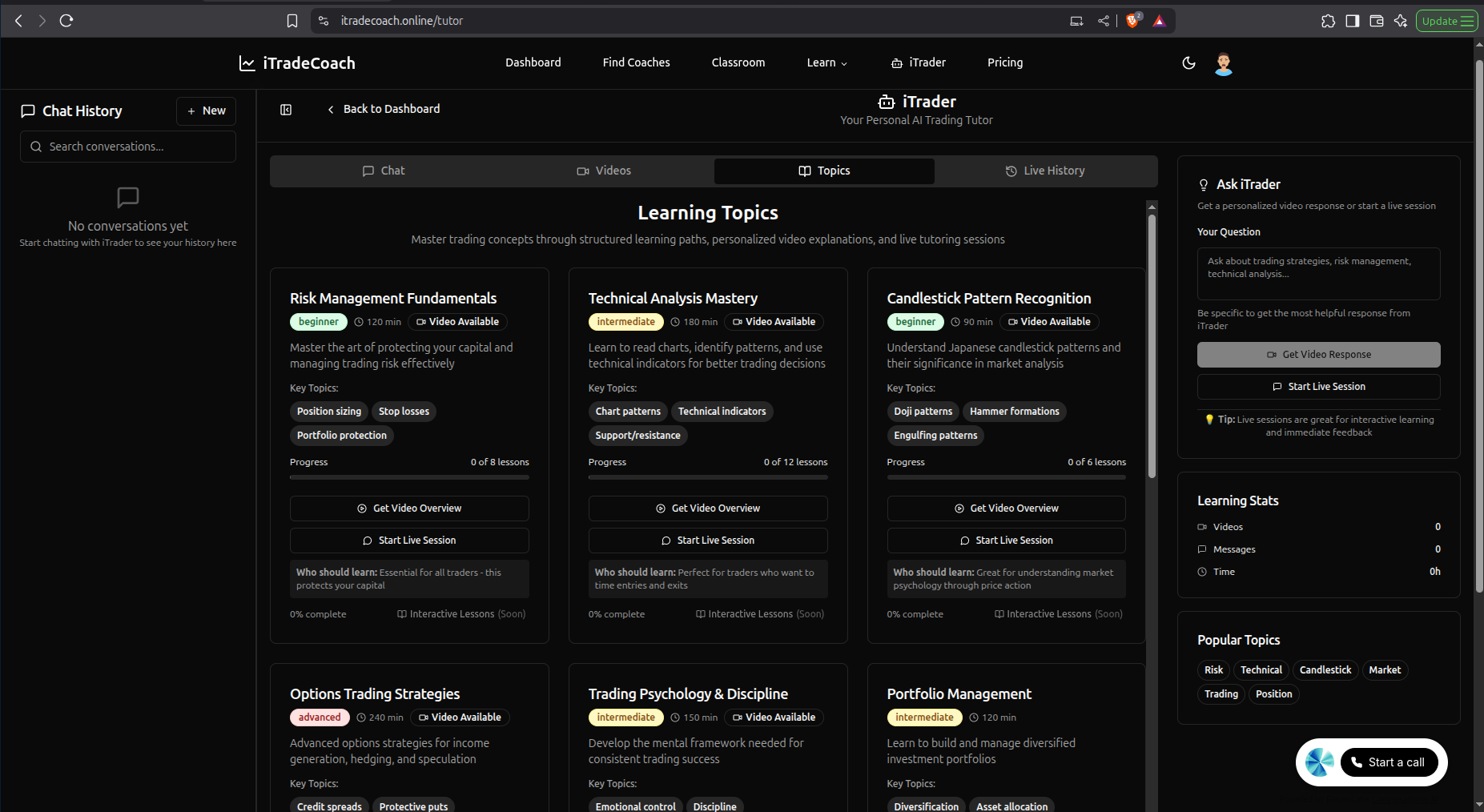1484x812 pixels.
Task: Select the Risk popular topic chip
Action: coord(1214,670)
